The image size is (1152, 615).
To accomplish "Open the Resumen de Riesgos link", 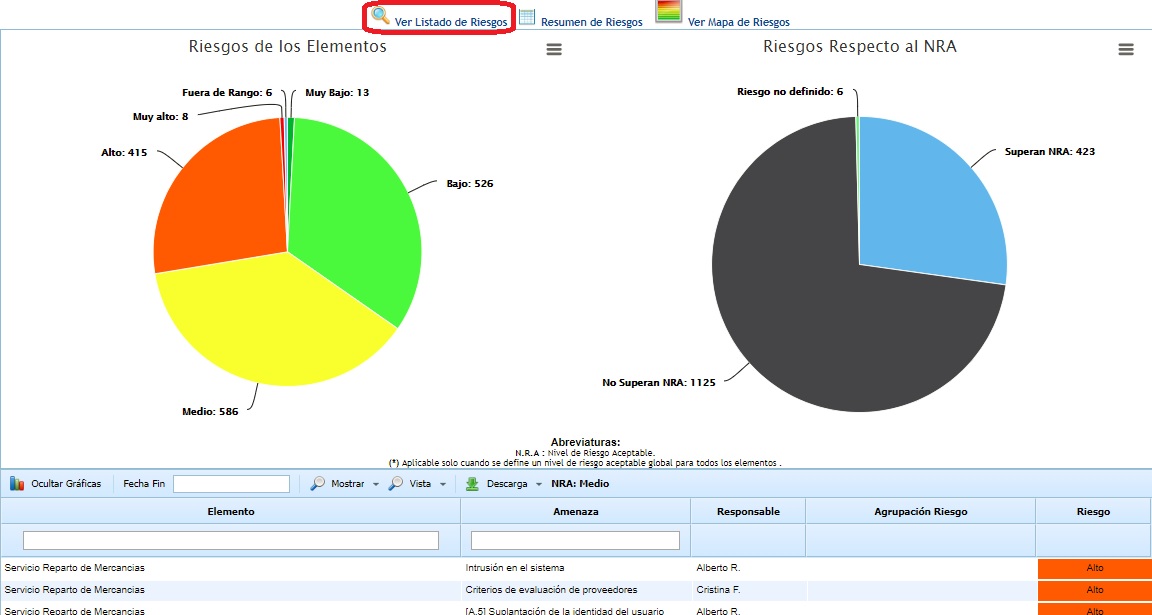I will point(592,22).
